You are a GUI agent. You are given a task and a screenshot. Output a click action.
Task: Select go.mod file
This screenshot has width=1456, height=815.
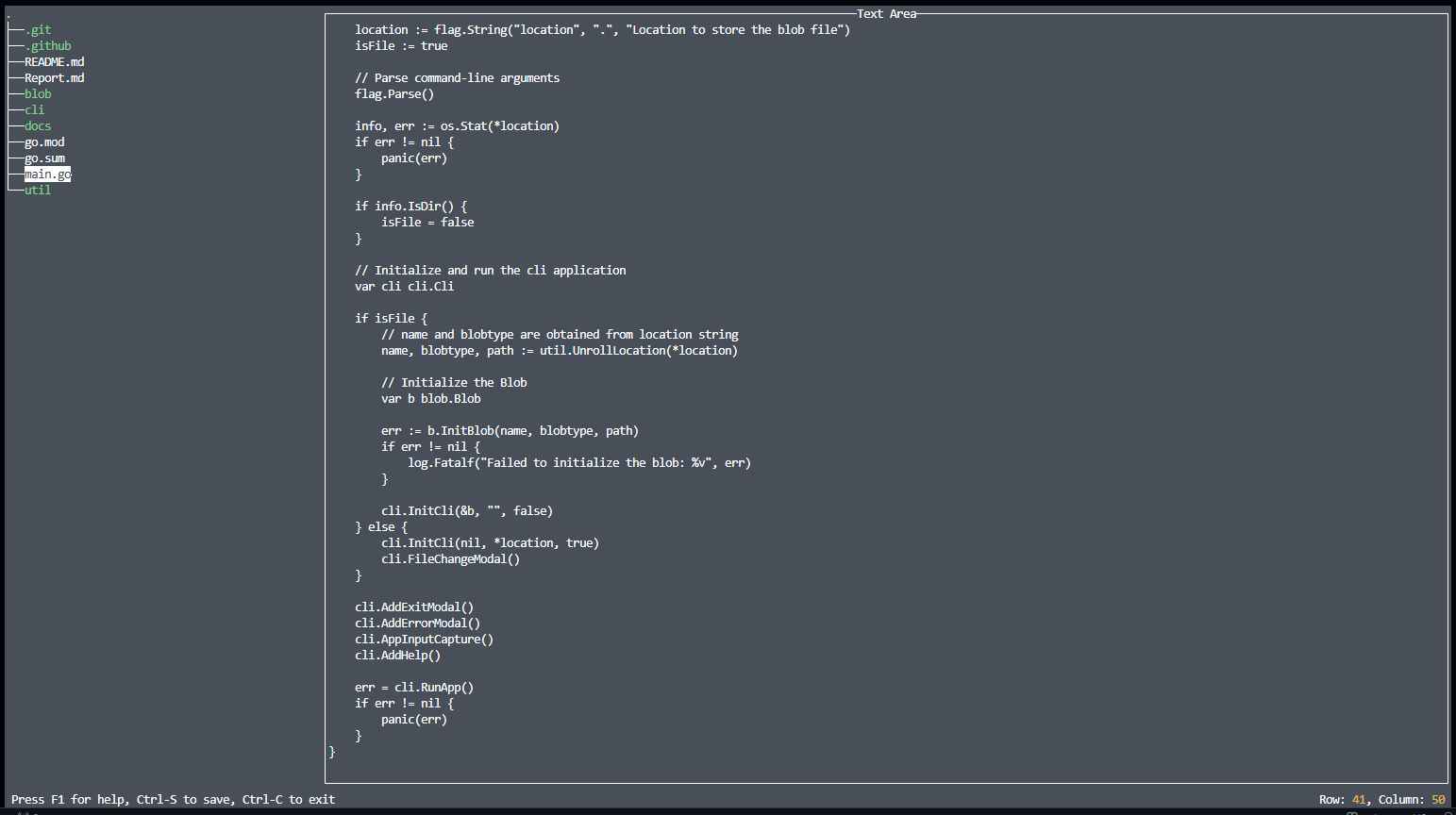(x=44, y=142)
